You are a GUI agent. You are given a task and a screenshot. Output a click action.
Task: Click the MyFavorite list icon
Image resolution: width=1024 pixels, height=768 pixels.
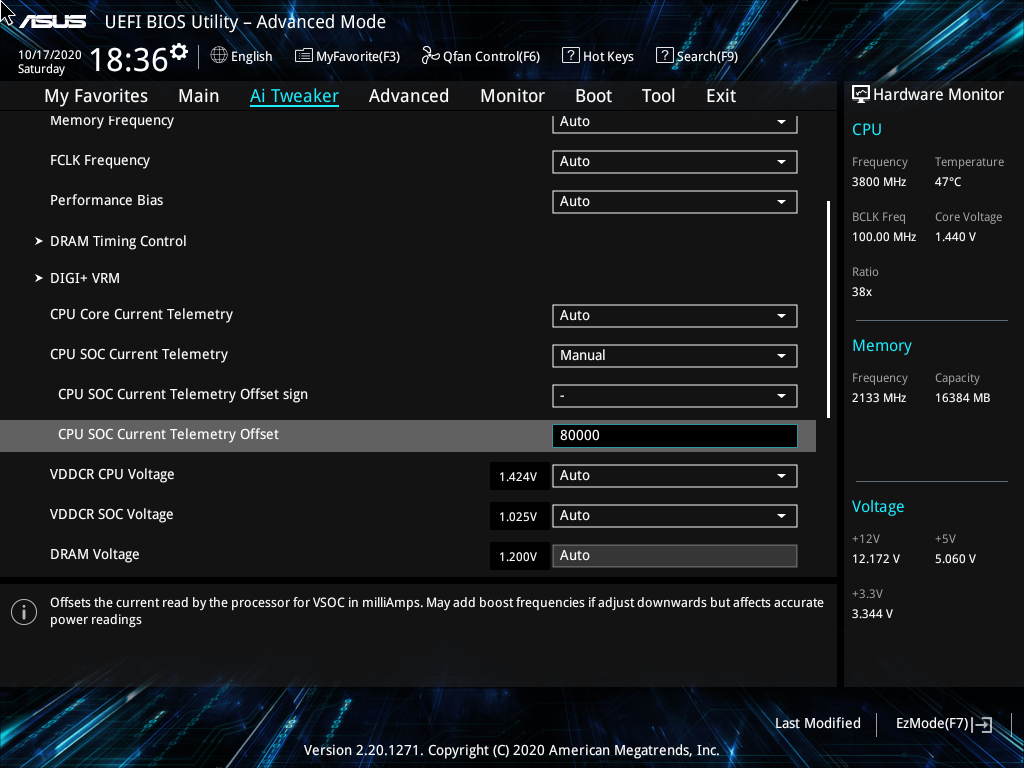point(304,56)
